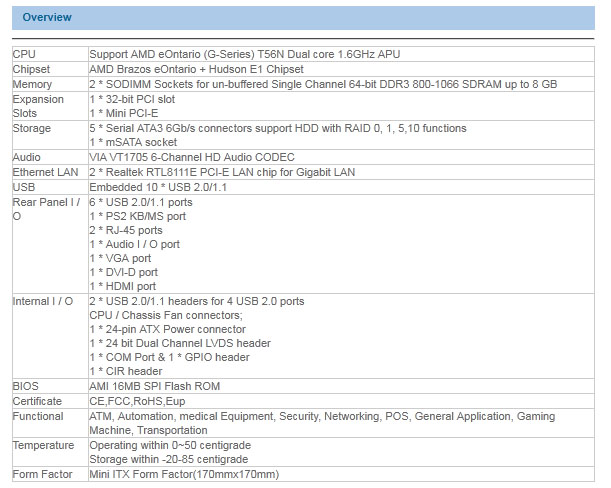Select the Mini ITX Form Factor value
Image resolution: width=611 pixels, height=488 pixels.
point(184,474)
